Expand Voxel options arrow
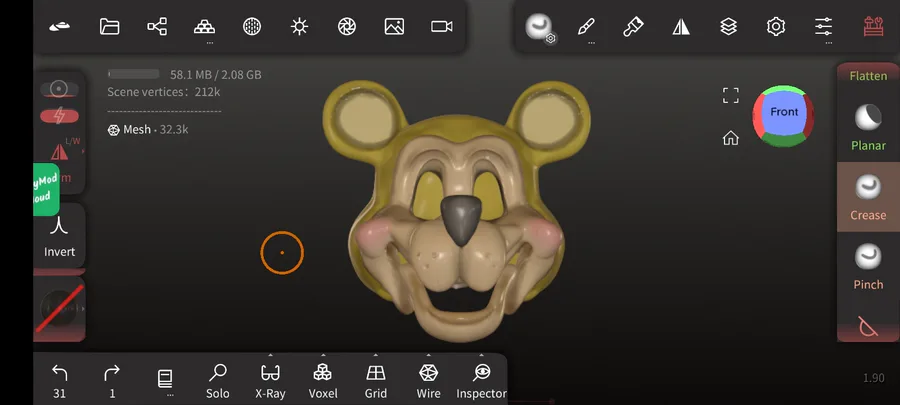 [323, 355]
